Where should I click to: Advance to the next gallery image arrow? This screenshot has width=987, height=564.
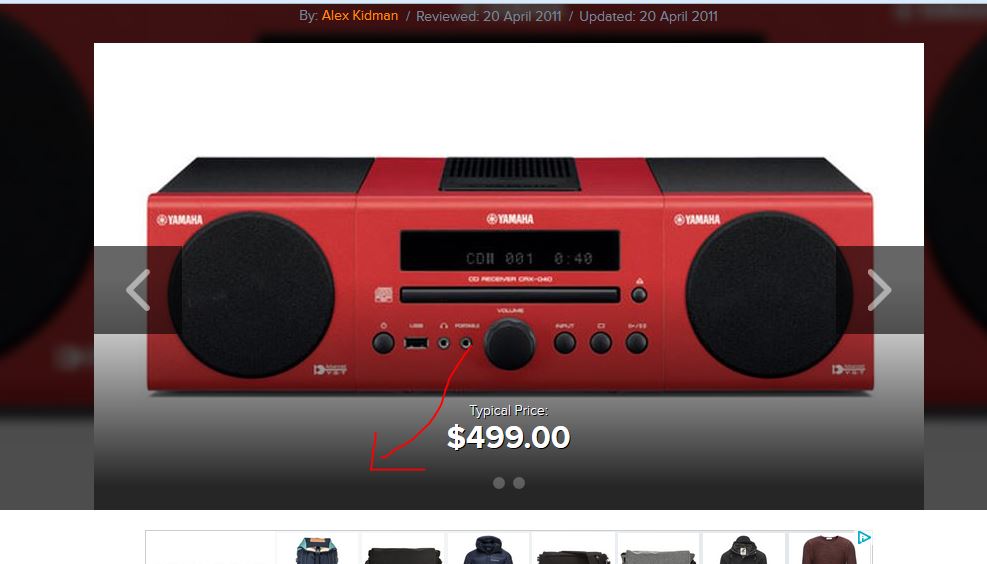879,290
